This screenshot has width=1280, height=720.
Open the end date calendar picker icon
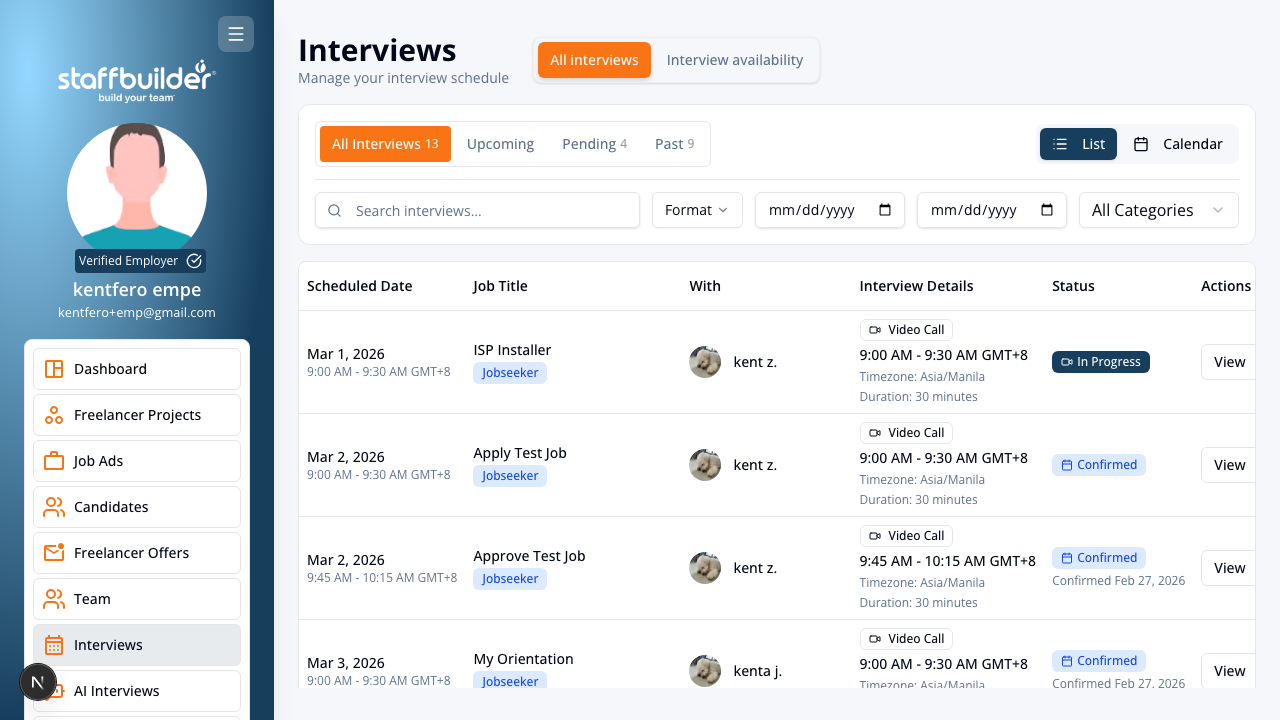1047,210
